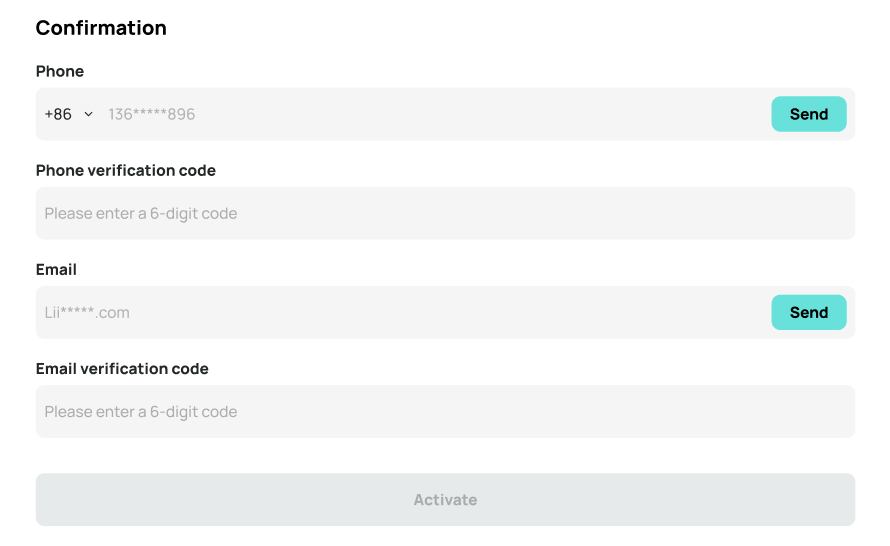Send the email verification code
Viewport: 890px width, 546px height.
(x=808, y=312)
